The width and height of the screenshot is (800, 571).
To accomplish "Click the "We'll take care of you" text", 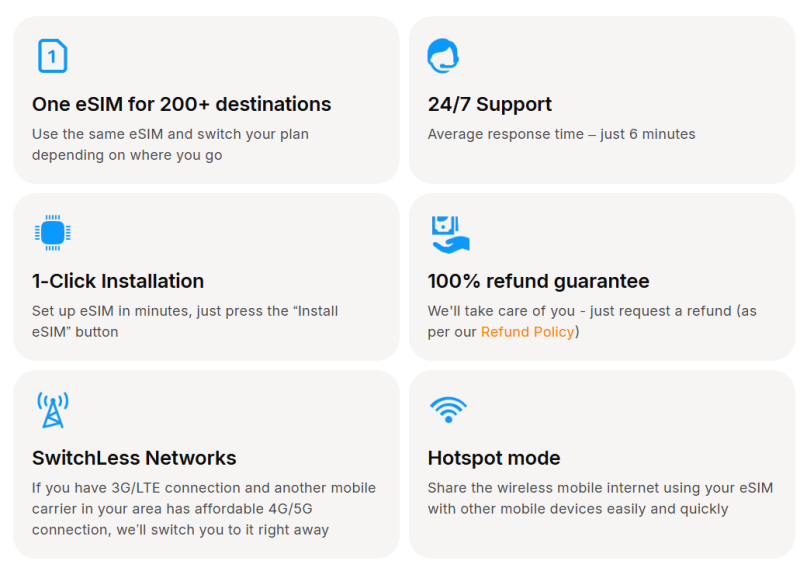I will click(592, 311).
